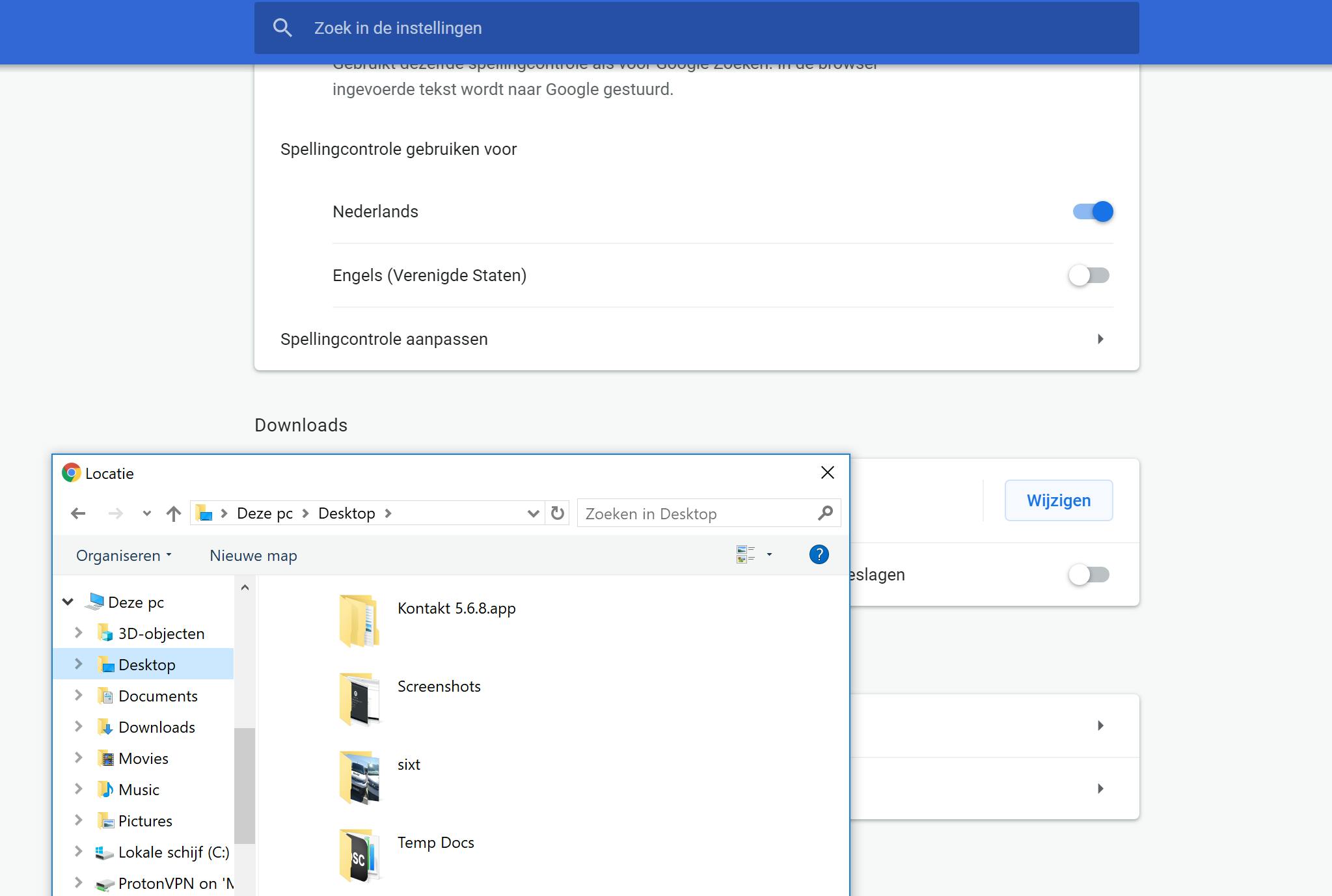The image size is (1332, 896).
Task: Click the change view layout icon
Action: click(x=746, y=554)
